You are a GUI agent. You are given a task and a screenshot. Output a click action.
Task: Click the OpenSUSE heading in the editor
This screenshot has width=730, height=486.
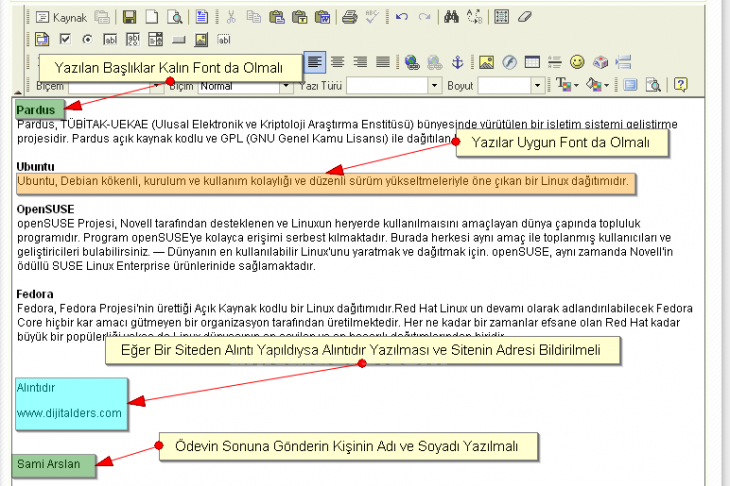pos(45,209)
